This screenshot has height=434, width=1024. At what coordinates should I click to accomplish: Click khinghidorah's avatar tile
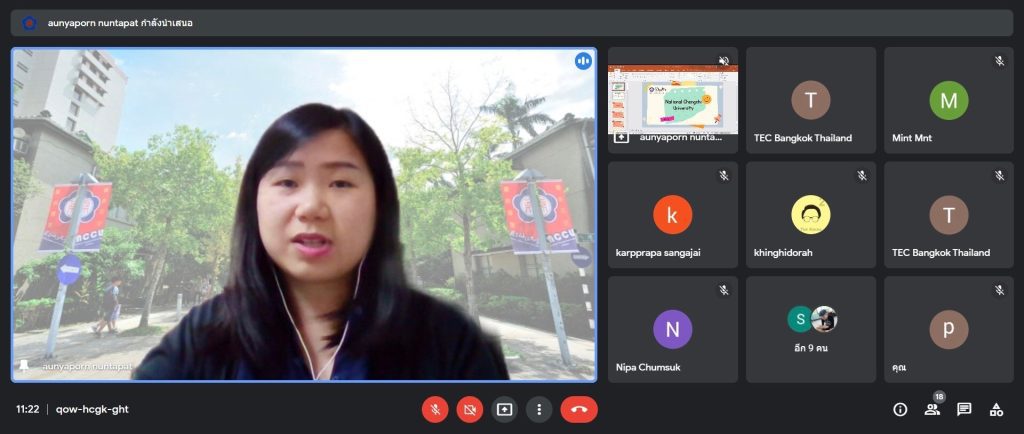[810, 214]
